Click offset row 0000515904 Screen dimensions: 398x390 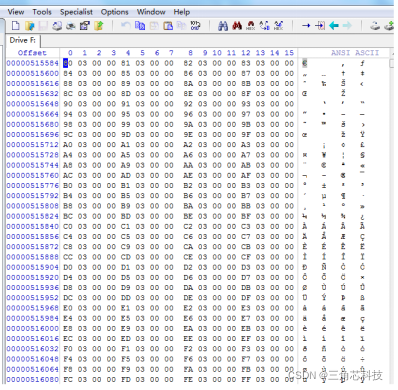coord(32,267)
